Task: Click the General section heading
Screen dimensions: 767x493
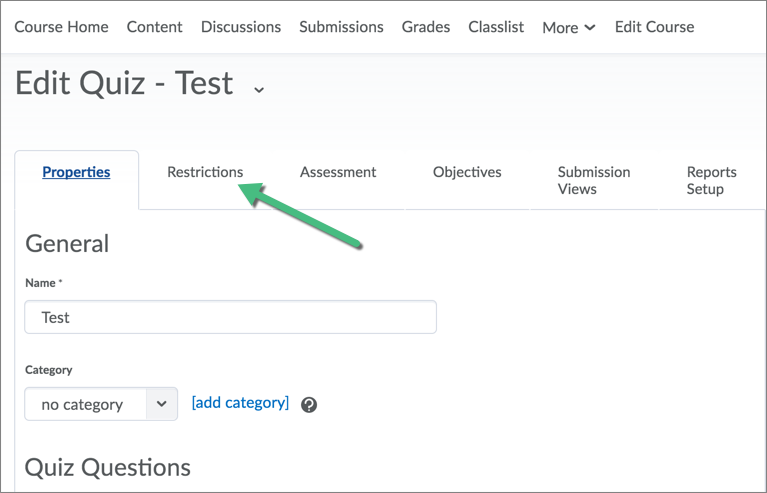Action: [x=67, y=244]
